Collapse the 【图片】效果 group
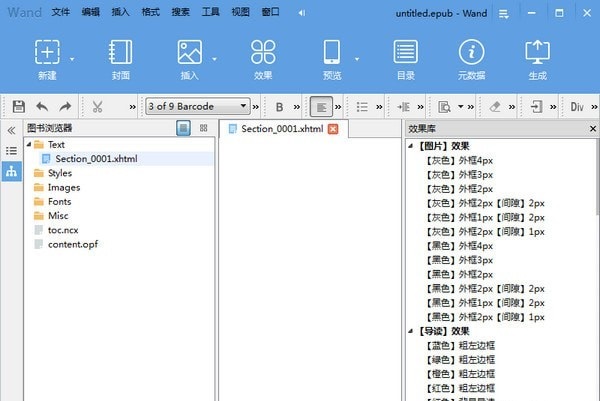Image resolution: width=600 pixels, height=401 pixels. 411,146
